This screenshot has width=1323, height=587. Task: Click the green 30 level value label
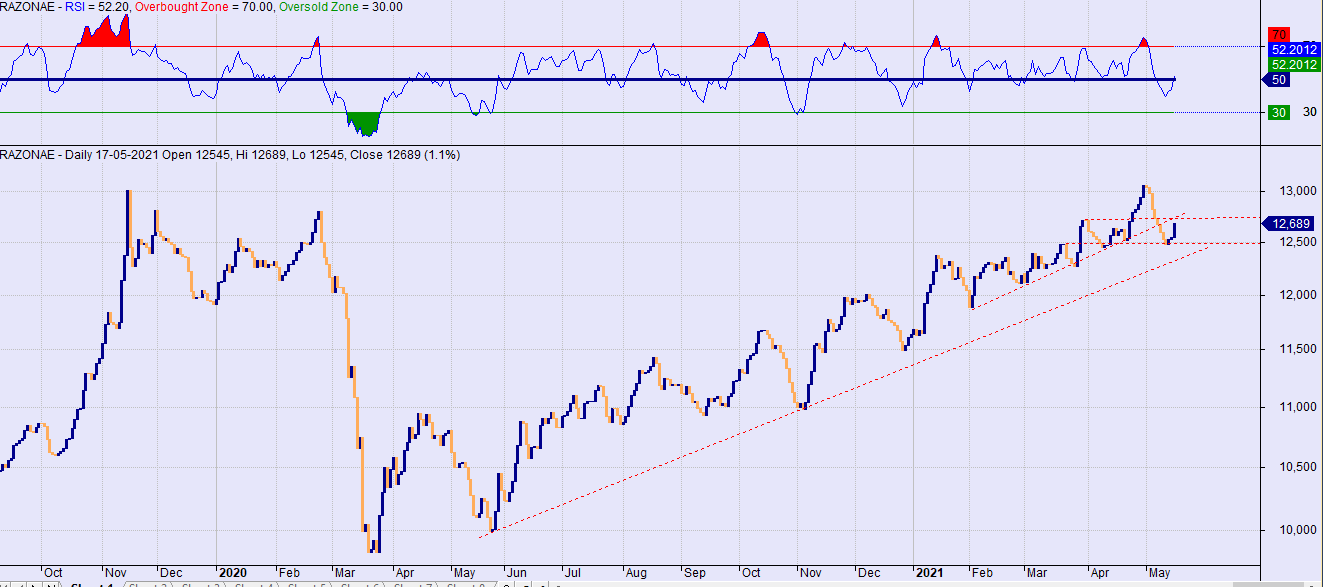[x=1277, y=113]
